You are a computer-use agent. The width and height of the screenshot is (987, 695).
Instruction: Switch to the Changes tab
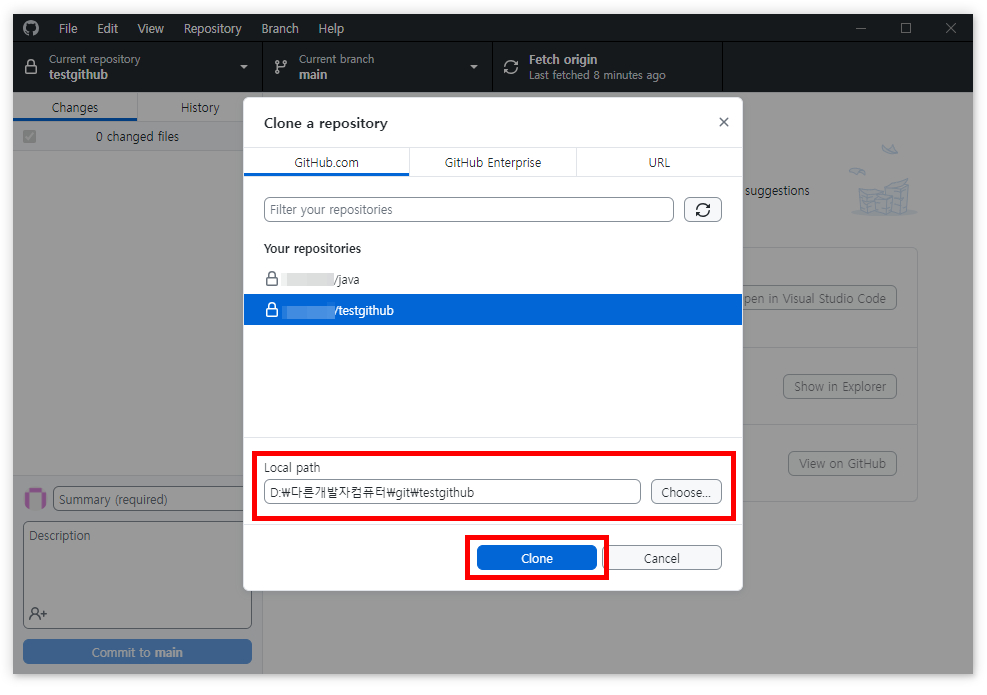(75, 108)
